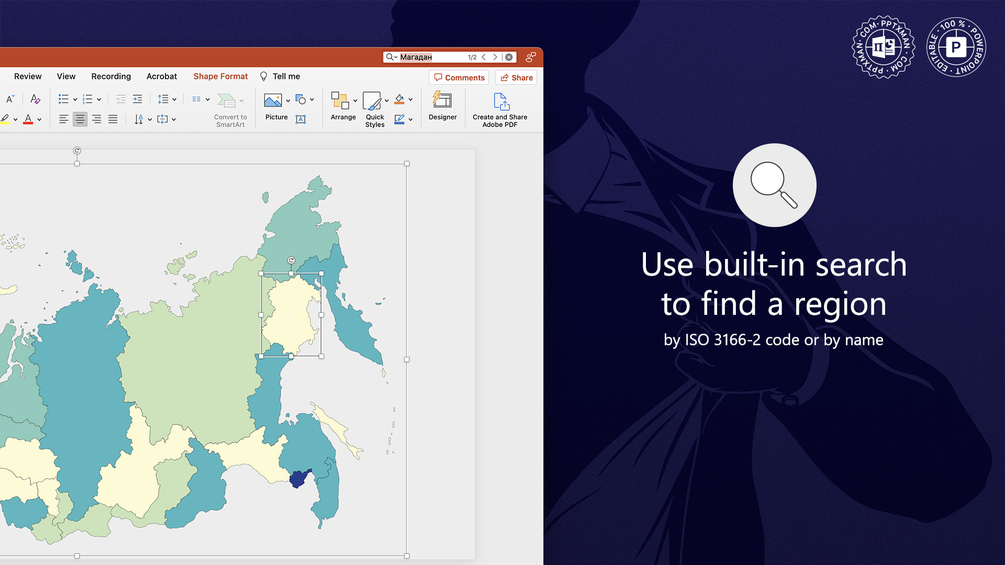
Task: Toggle align text right
Action: click(x=96, y=119)
